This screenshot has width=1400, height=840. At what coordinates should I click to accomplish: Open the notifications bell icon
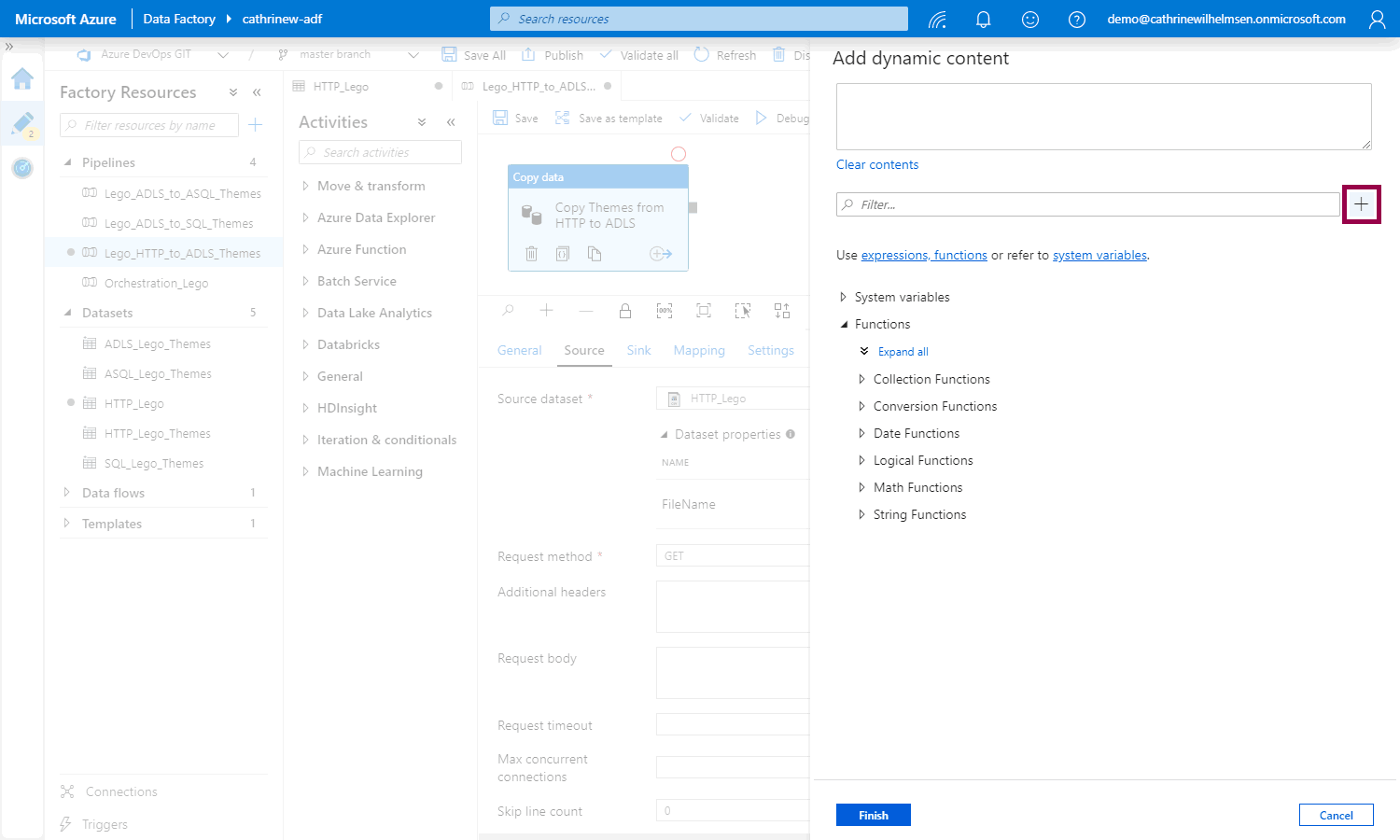click(983, 20)
